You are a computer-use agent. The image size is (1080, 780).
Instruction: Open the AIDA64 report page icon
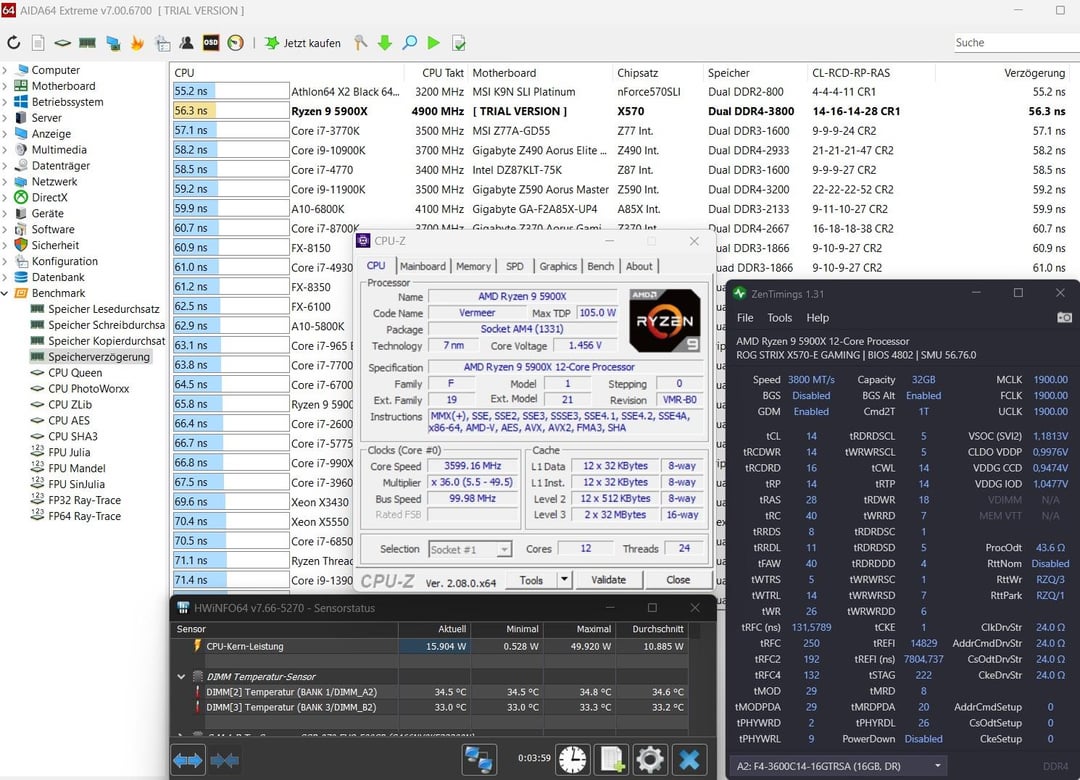pos(39,43)
